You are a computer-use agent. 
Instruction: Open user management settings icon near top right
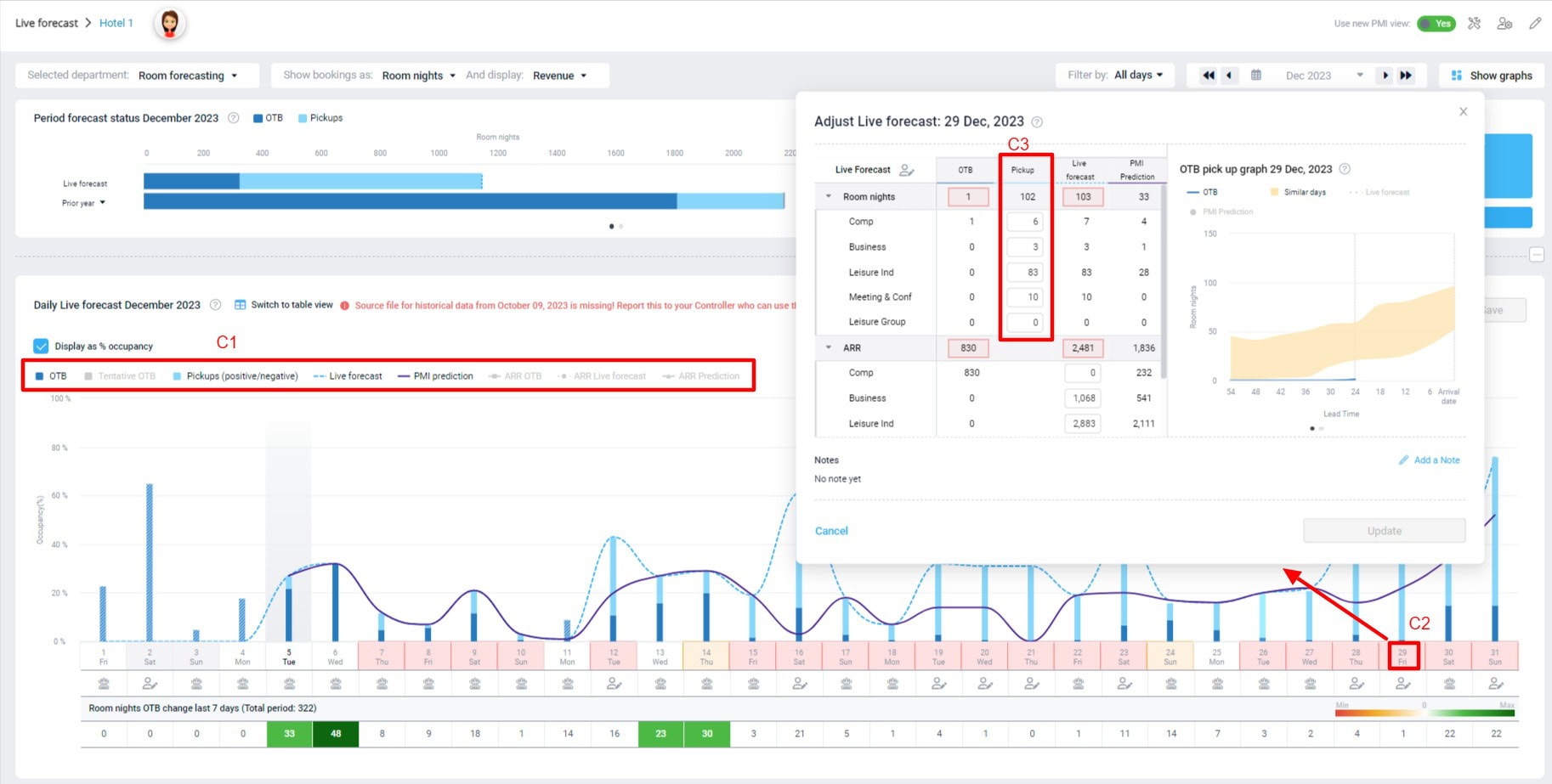(x=1504, y=23)
